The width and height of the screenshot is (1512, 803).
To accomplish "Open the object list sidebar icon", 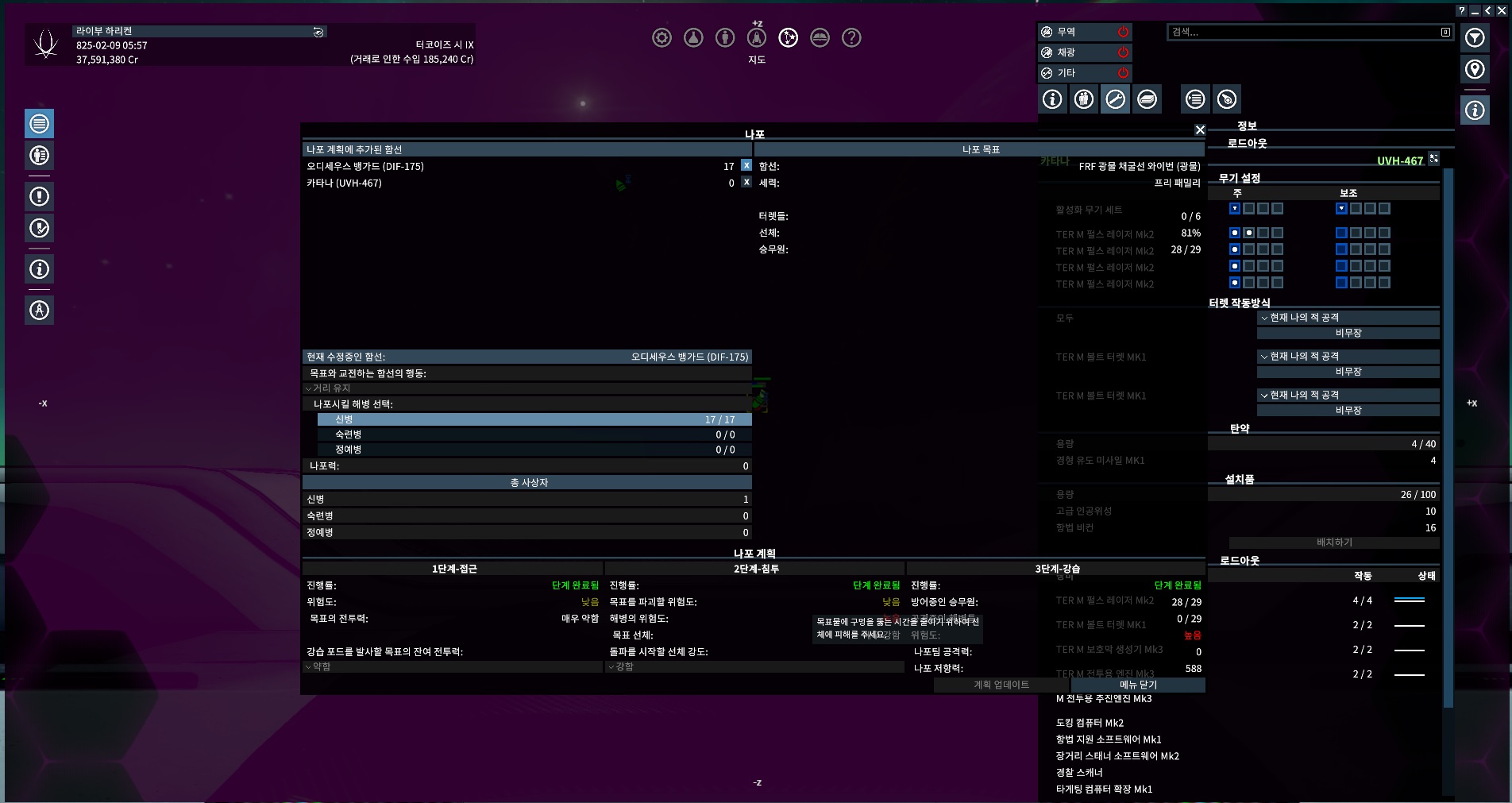I will tap(39, 124).
